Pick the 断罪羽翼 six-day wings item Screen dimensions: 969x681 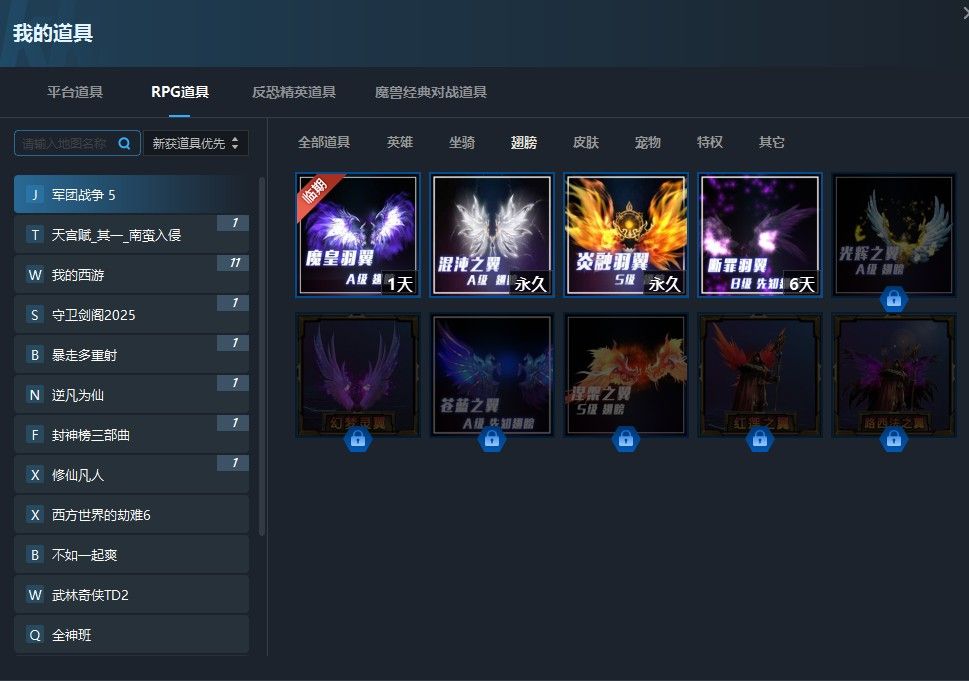759,235
